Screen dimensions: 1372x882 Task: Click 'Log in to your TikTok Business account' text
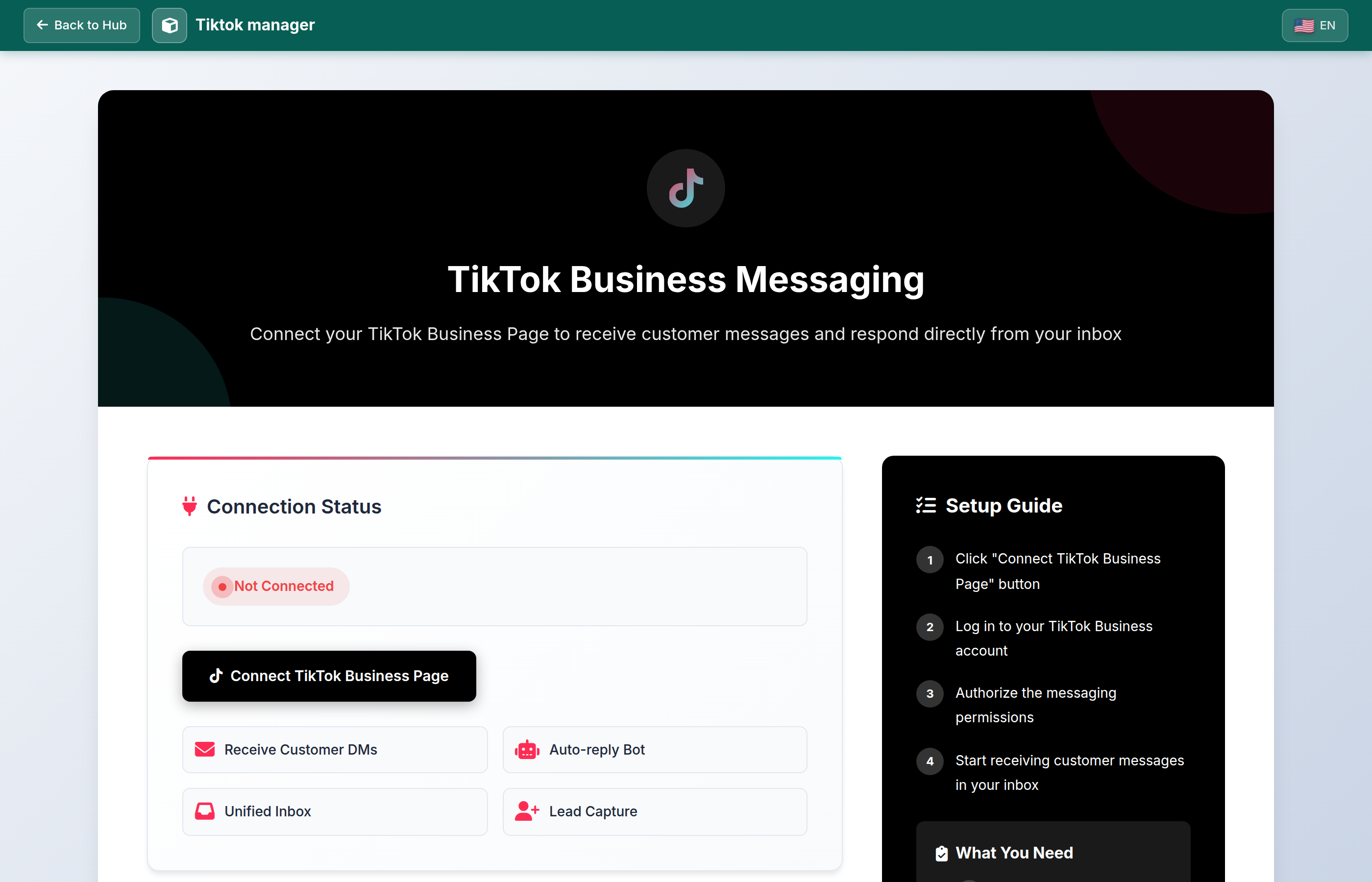coord(1053,638)
